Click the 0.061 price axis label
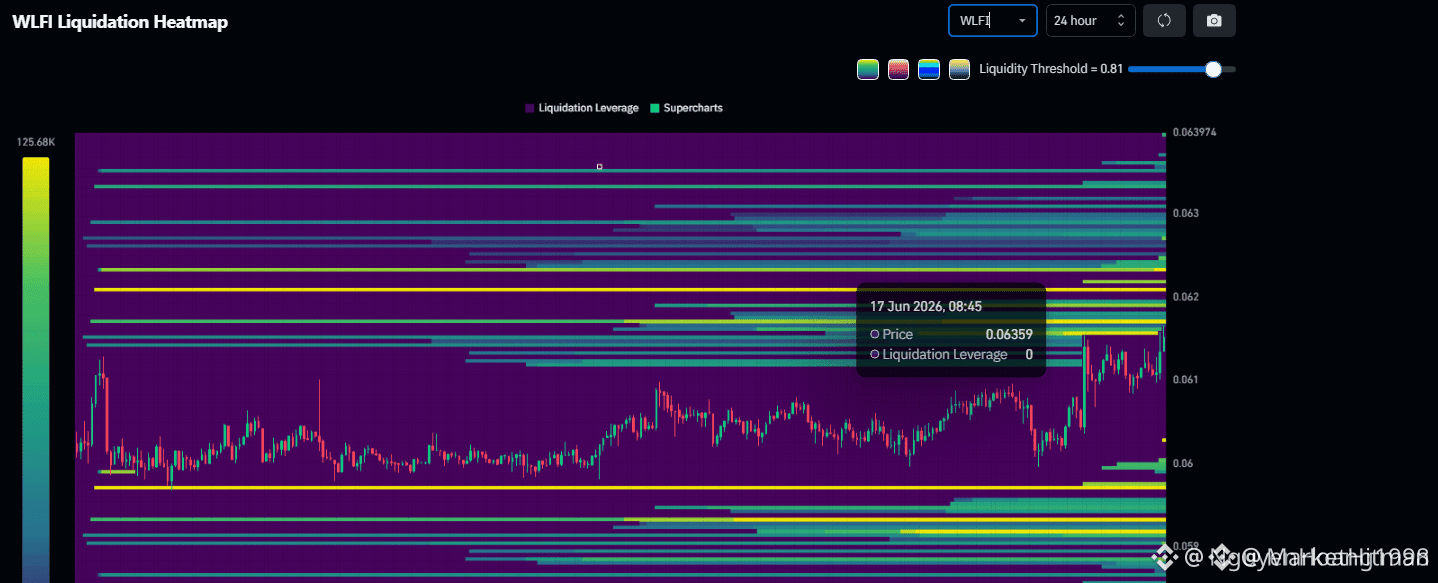 1186,380
